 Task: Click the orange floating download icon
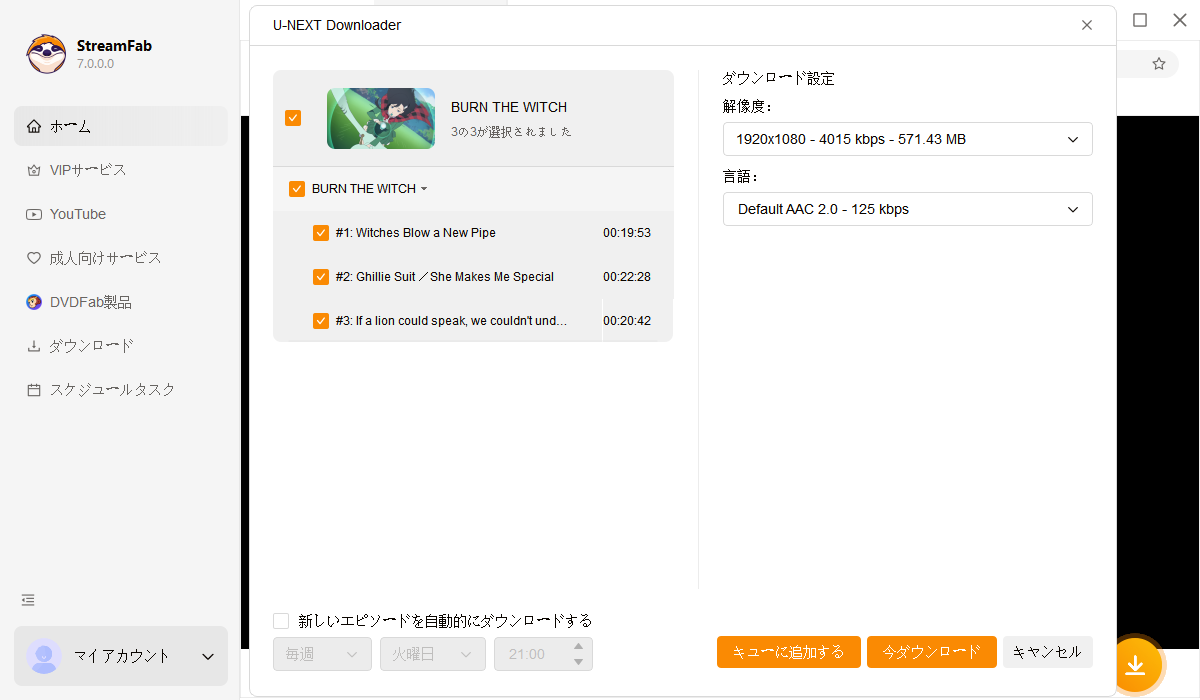point(1139,665)
